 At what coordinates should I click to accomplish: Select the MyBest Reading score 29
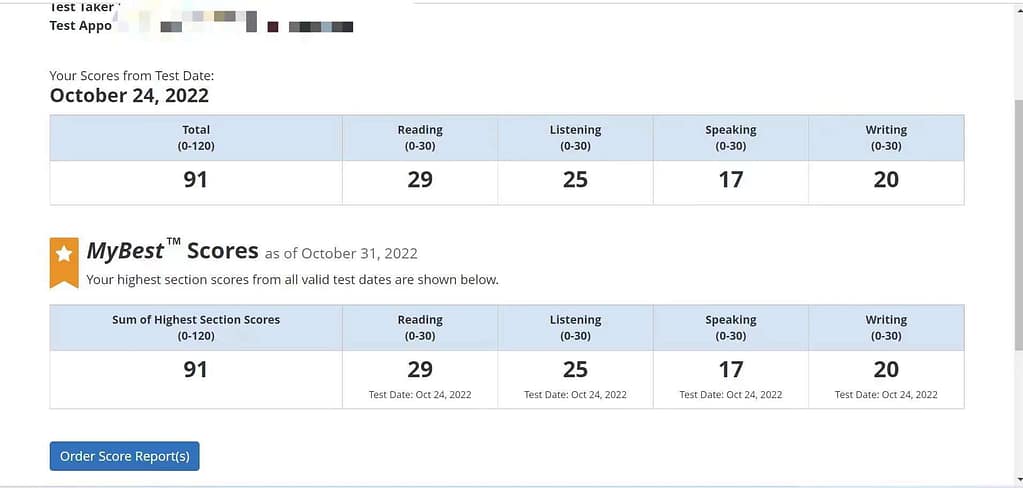click(x=420, y=369)
